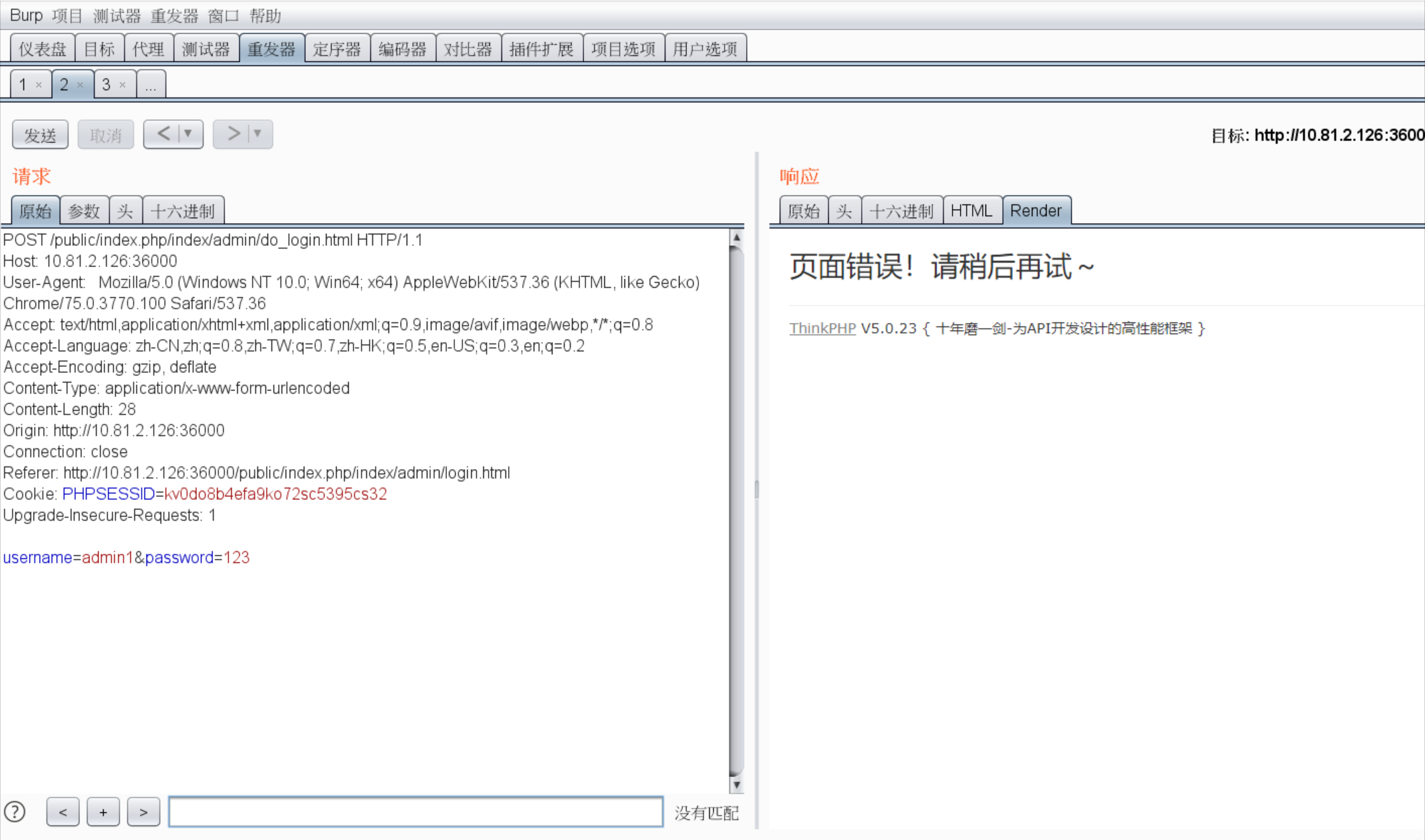The height and width of the screenshot is (840, 1425).
Task: Switch to the 插件扩展 tab
Action: pos(542,48)
